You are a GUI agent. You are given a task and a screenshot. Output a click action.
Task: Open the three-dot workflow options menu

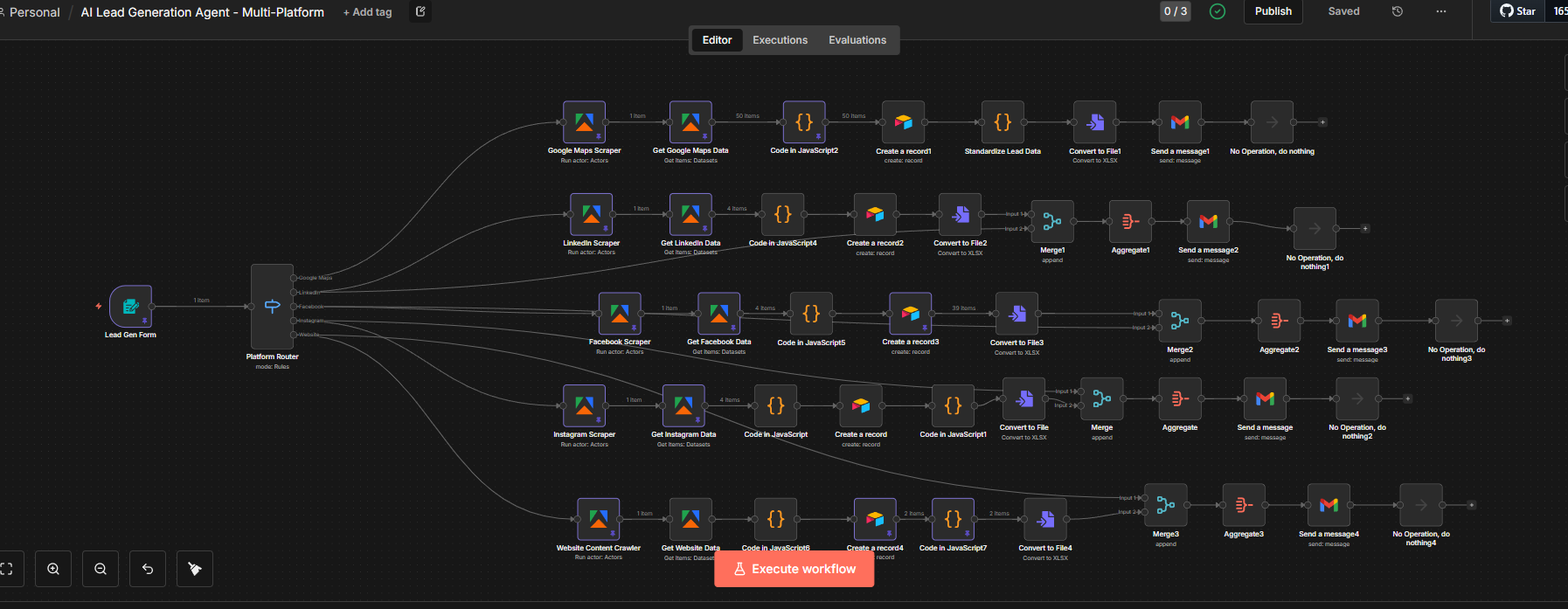tap(1441, 11)
